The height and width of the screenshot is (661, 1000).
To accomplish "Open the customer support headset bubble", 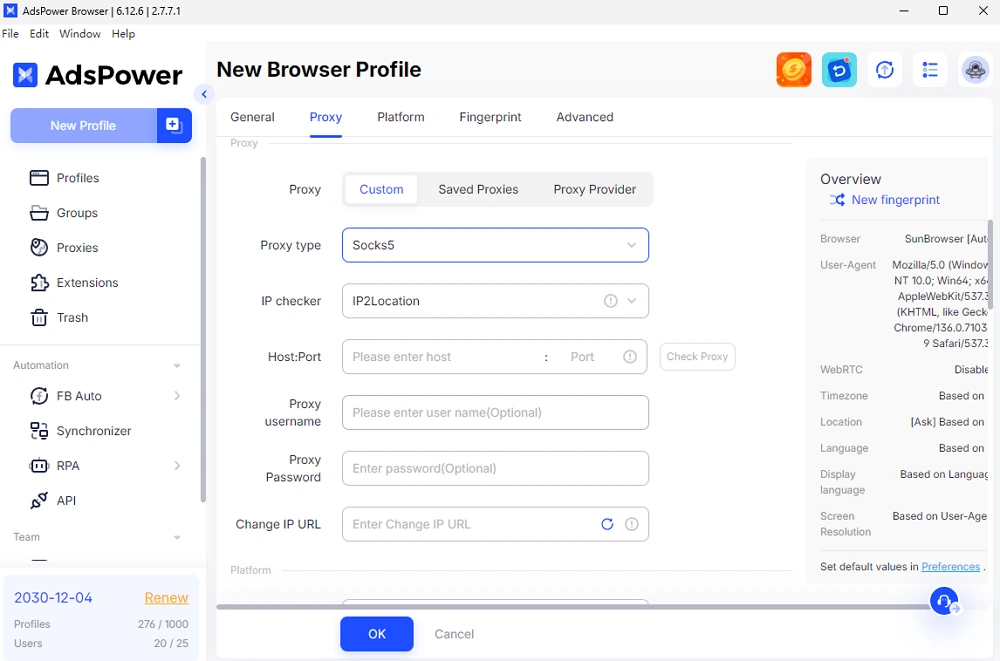I will tap(944, 601).
